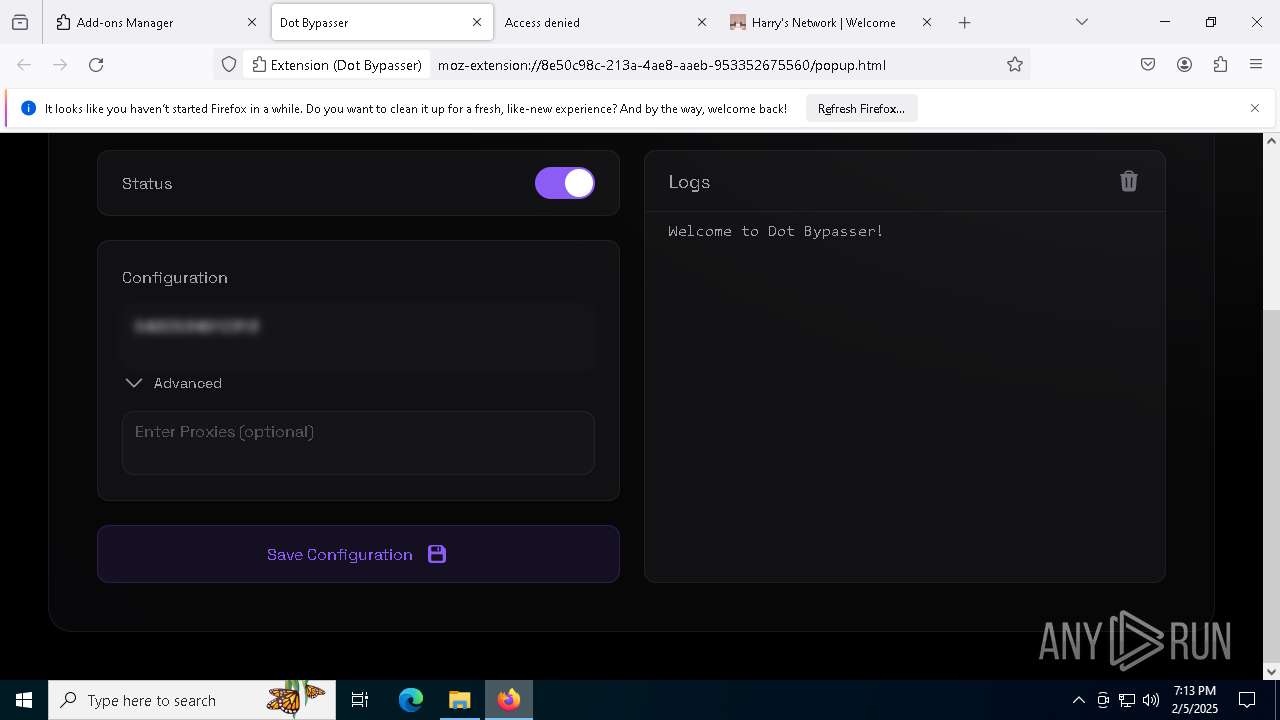Open the Extensions puzzle icon

[1220, 65]
